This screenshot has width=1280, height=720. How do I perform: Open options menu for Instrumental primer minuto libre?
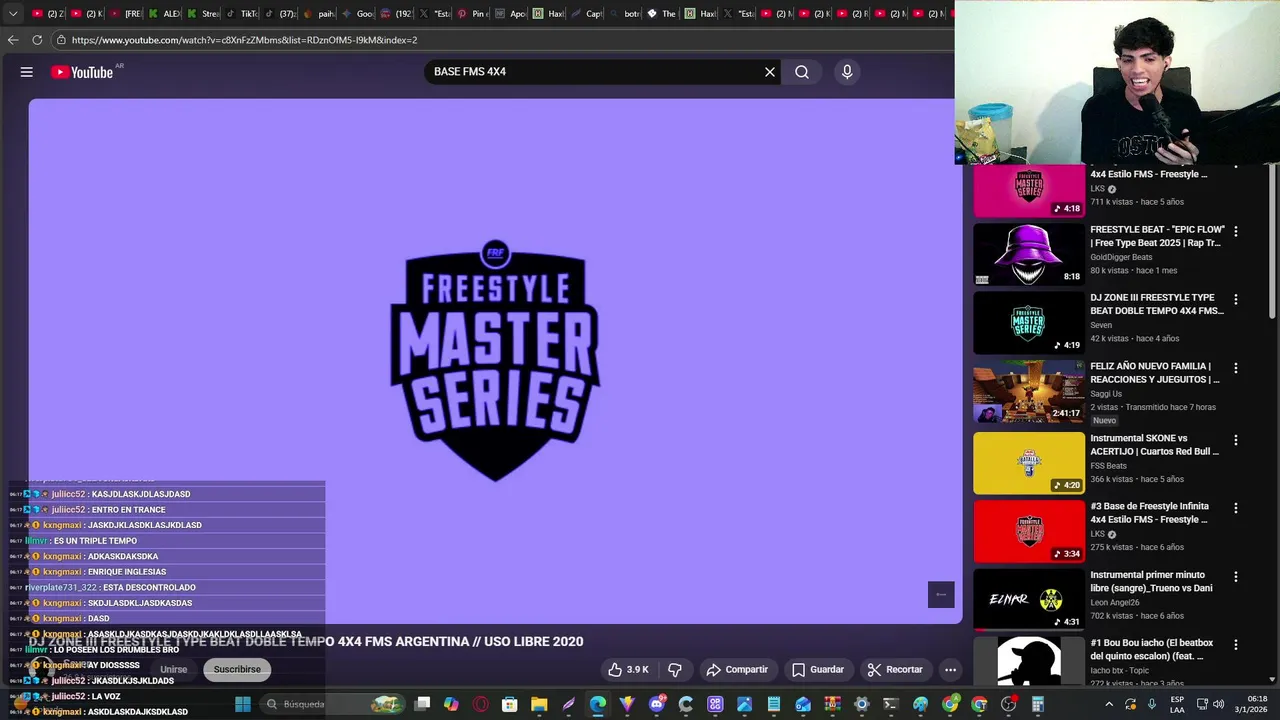pyautogui.click(x=1236, y=577)
